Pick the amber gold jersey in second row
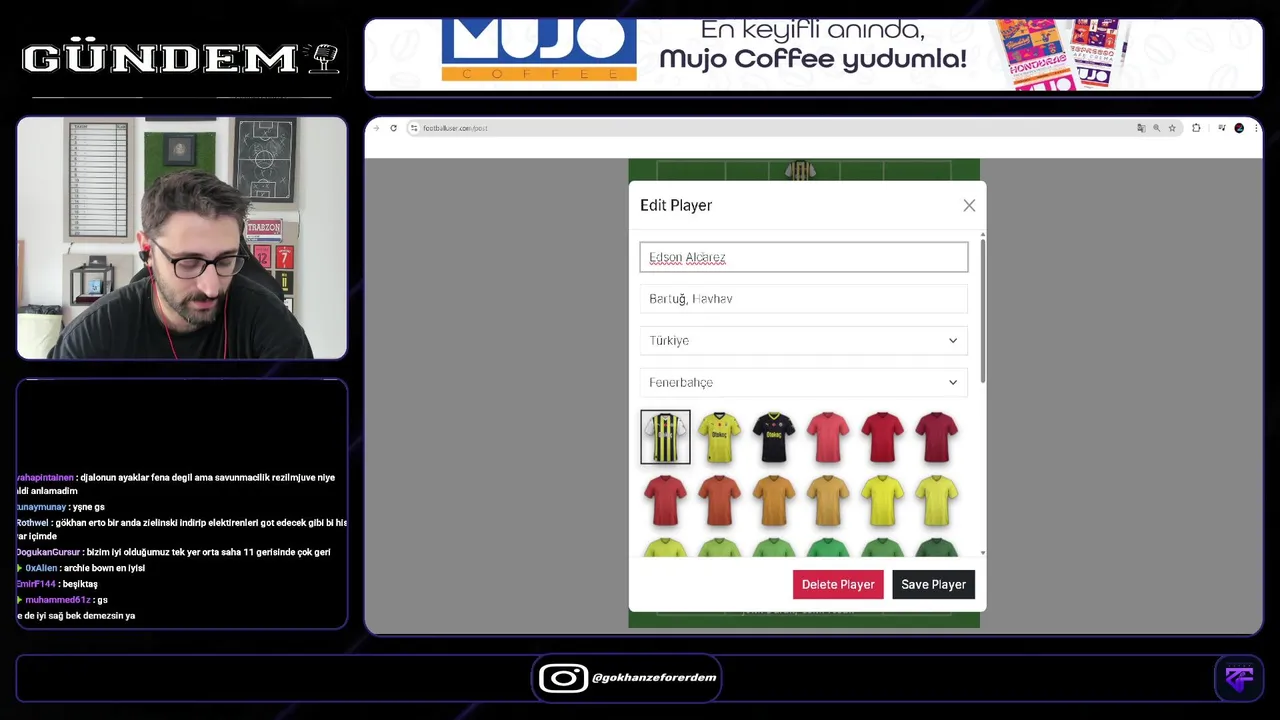Image resolution: width=1280 pixels, height=720 pixels. [x=828, y=500]
